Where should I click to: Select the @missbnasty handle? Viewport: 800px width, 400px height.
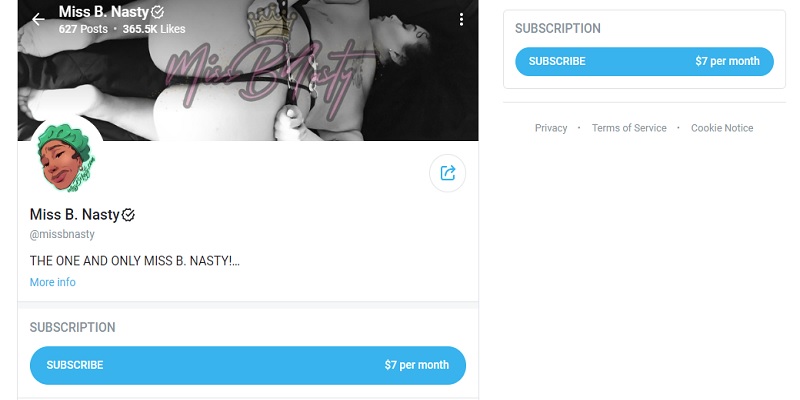[62, 234]
